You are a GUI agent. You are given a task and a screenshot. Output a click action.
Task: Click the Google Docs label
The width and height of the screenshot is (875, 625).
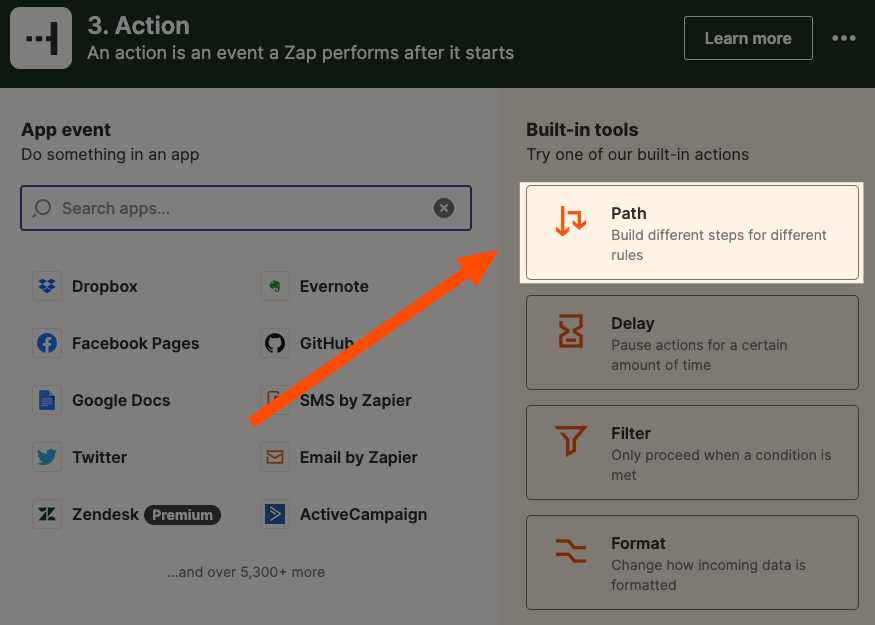pyautogui.click(x=121, y=400)
